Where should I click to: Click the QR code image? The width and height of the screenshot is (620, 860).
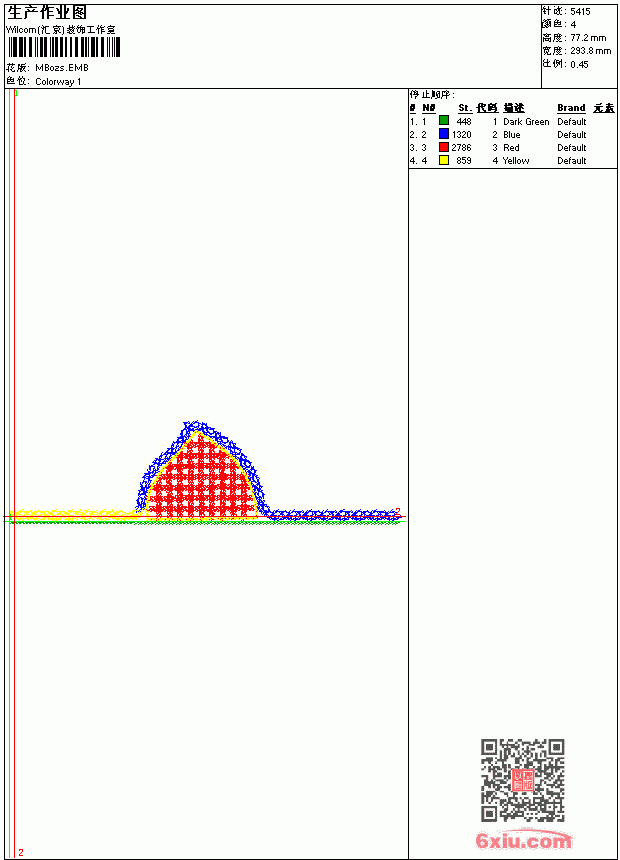point(523,780)
